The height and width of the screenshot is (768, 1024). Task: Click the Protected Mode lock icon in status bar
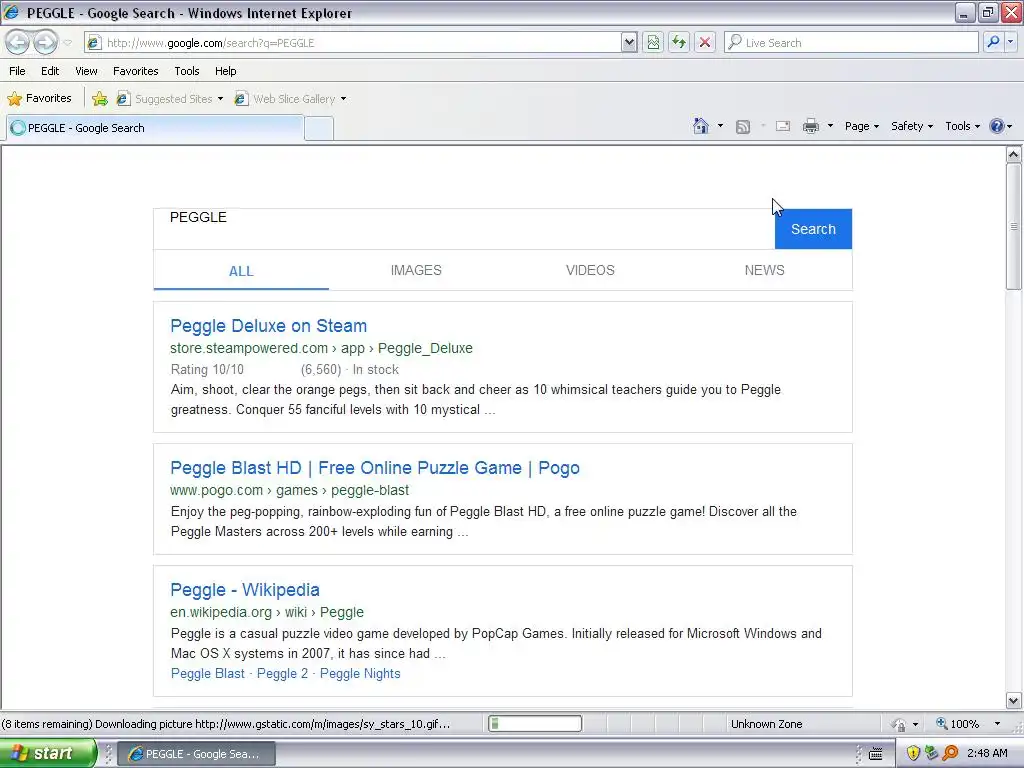(899, 724)
